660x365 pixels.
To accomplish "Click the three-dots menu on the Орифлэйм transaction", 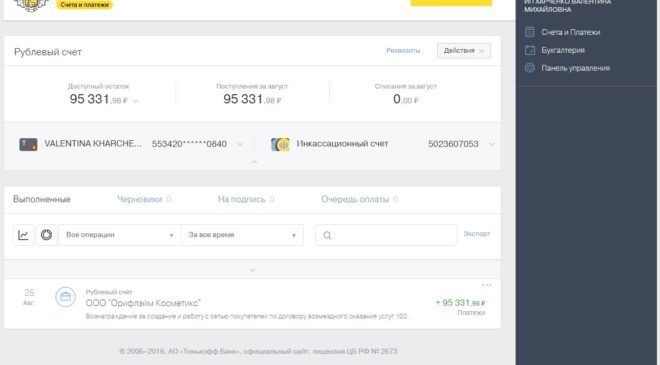I will tap(487, 285).
